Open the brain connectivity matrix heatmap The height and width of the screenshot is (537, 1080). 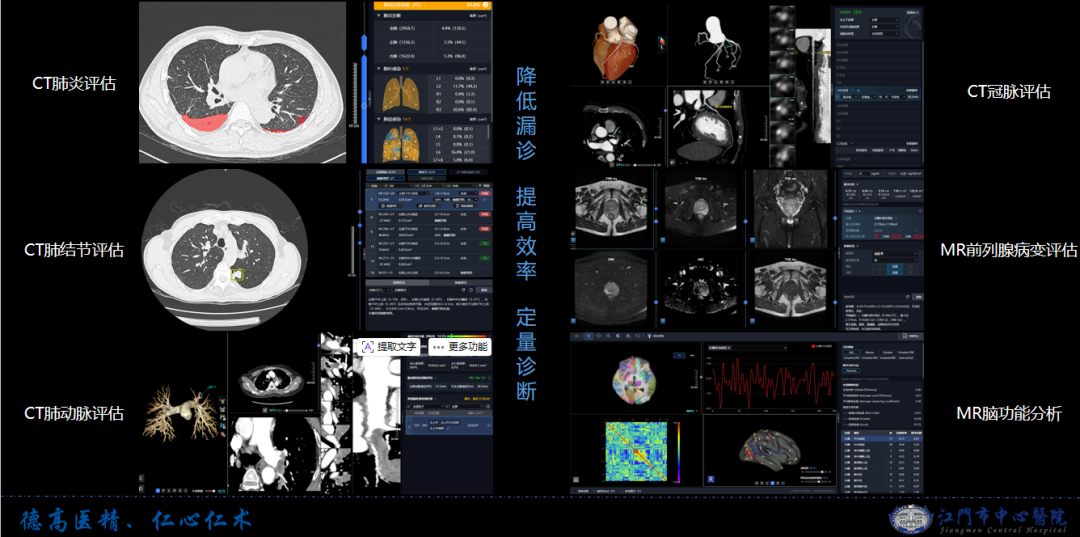(636, 449)
